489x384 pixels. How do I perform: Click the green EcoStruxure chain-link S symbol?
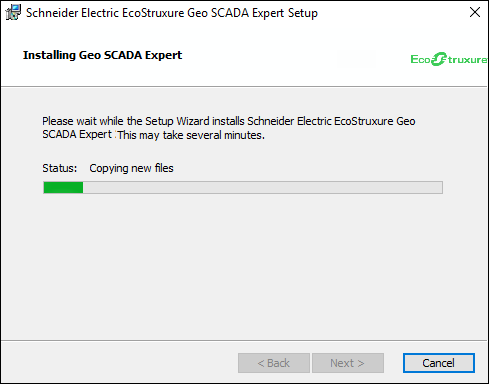[438, 59]
